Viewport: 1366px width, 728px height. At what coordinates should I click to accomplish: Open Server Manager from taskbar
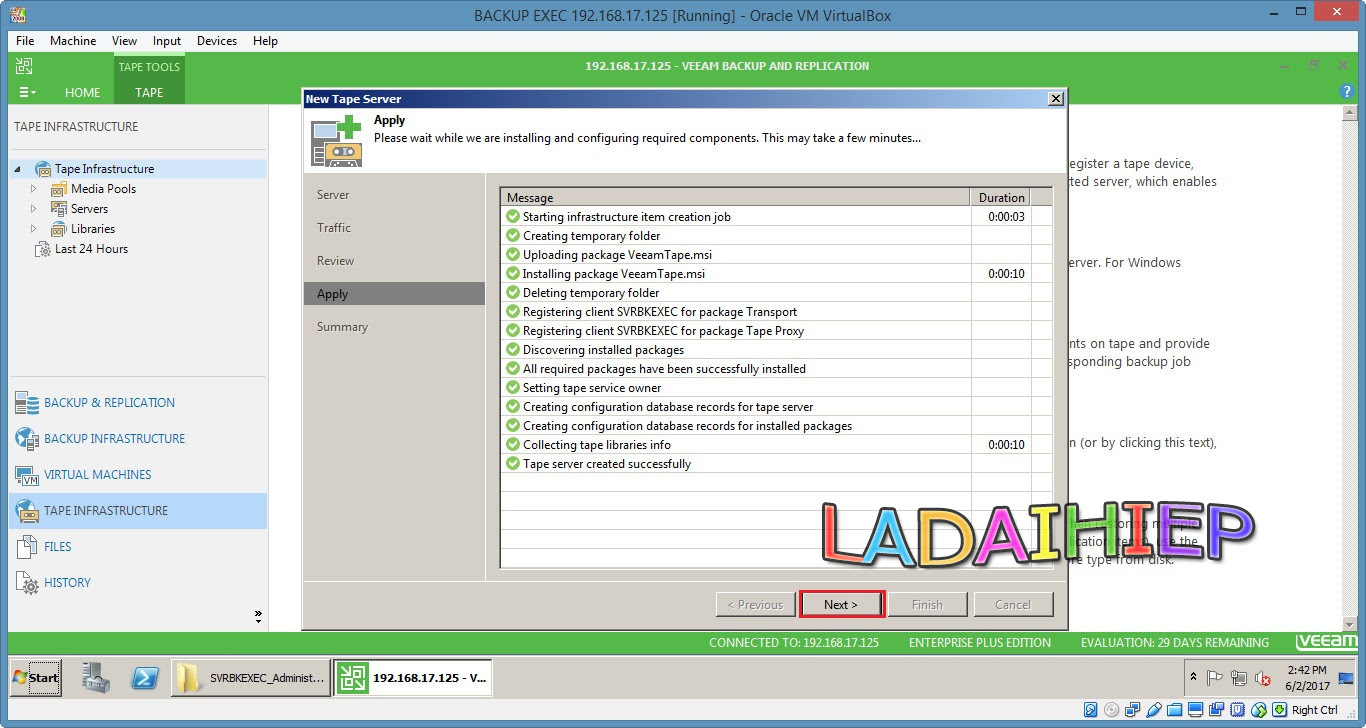tap(96, 677)
